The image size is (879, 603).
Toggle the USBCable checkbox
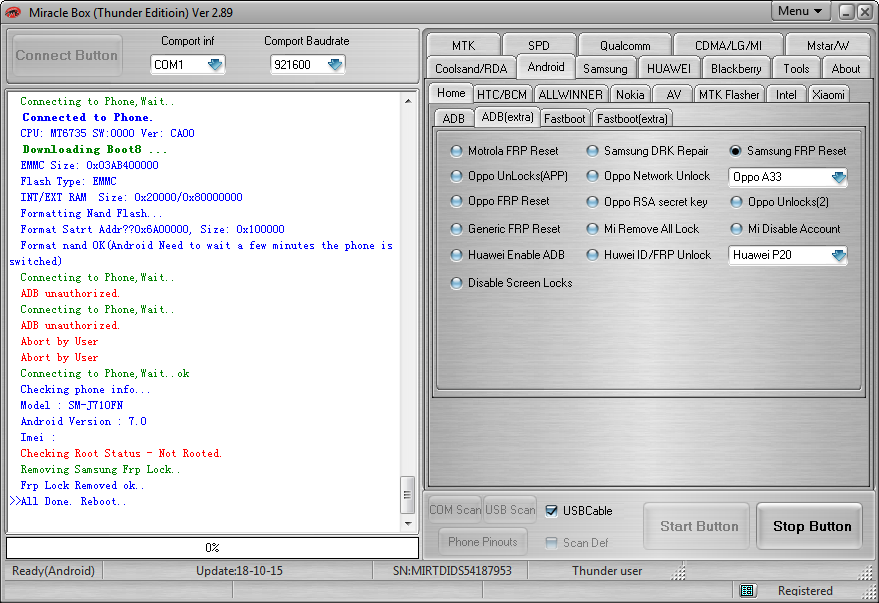point(552,511)
